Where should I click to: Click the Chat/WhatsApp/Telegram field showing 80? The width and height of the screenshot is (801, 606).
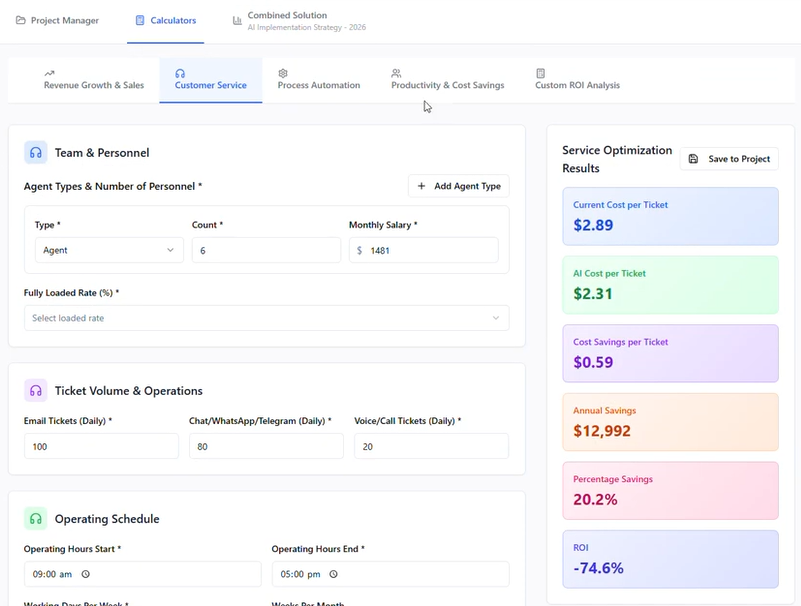click(x=267, y=447)
